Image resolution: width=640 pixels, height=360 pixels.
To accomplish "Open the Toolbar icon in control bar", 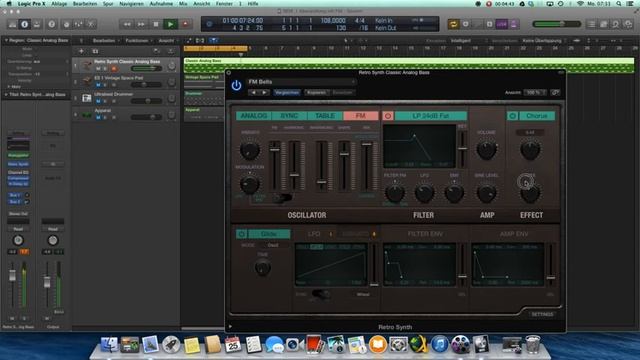I will pyautogui.click(x=37, y=24).
